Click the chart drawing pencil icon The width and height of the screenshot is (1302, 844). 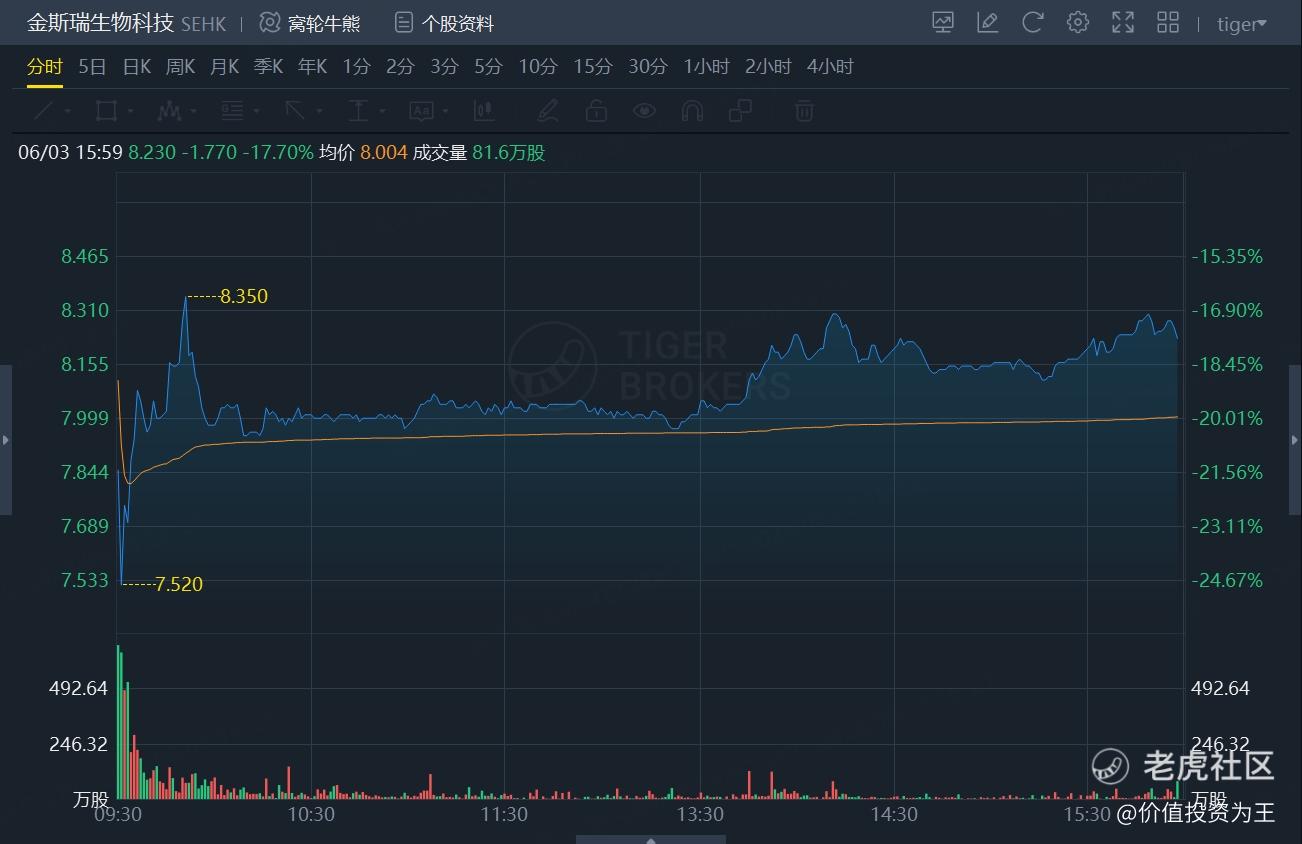point(988,22)
